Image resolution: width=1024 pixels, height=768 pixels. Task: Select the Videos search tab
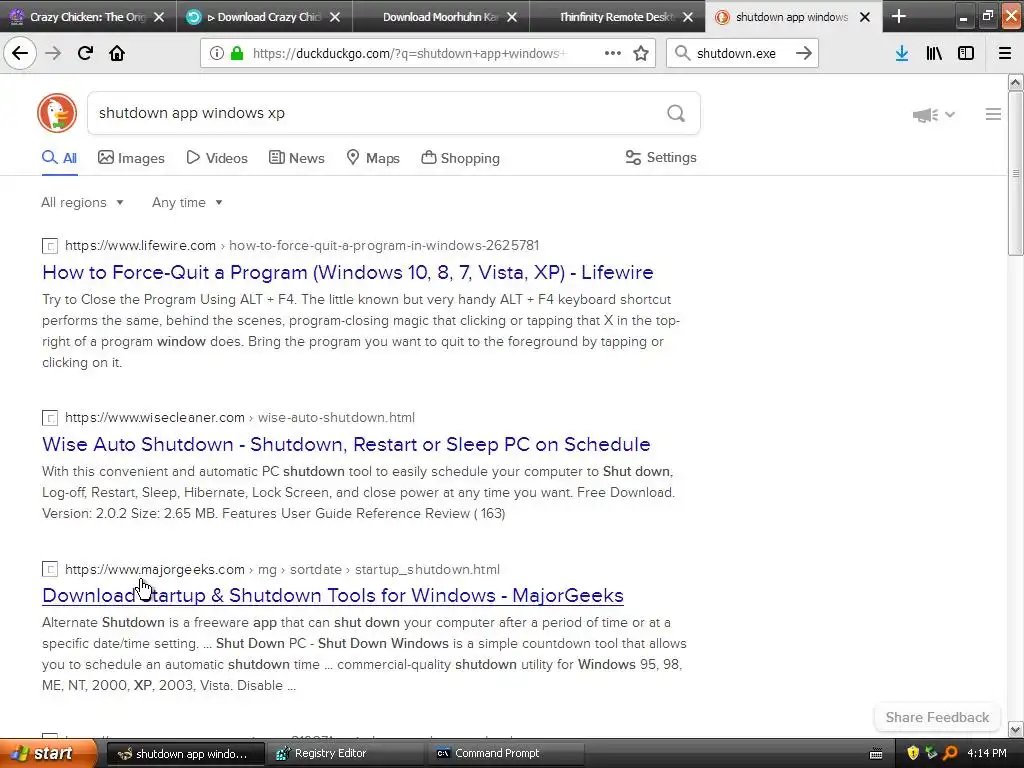click(217, 158)
